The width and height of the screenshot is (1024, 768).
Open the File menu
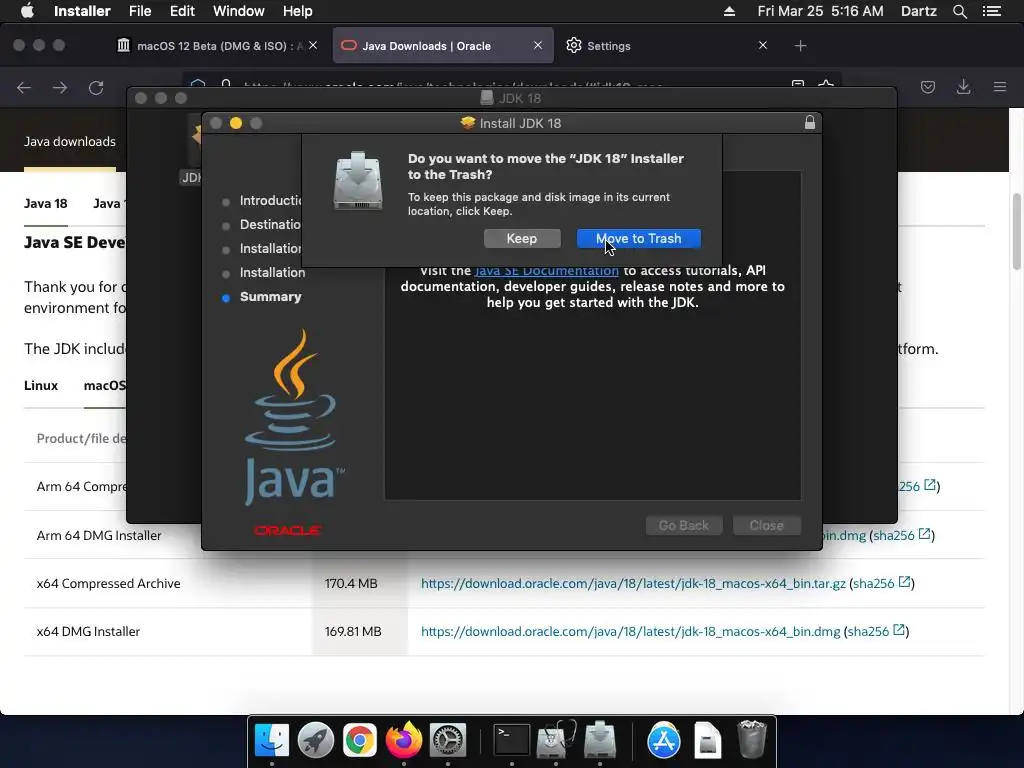coord(140,11)
